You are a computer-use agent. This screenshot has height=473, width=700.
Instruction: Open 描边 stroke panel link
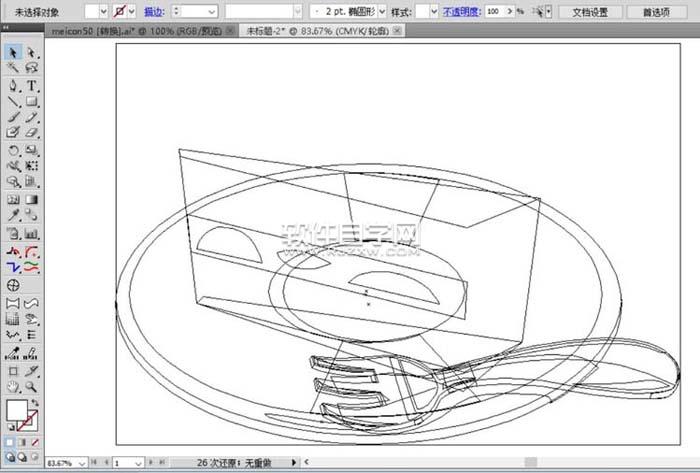tap(154, 12)
